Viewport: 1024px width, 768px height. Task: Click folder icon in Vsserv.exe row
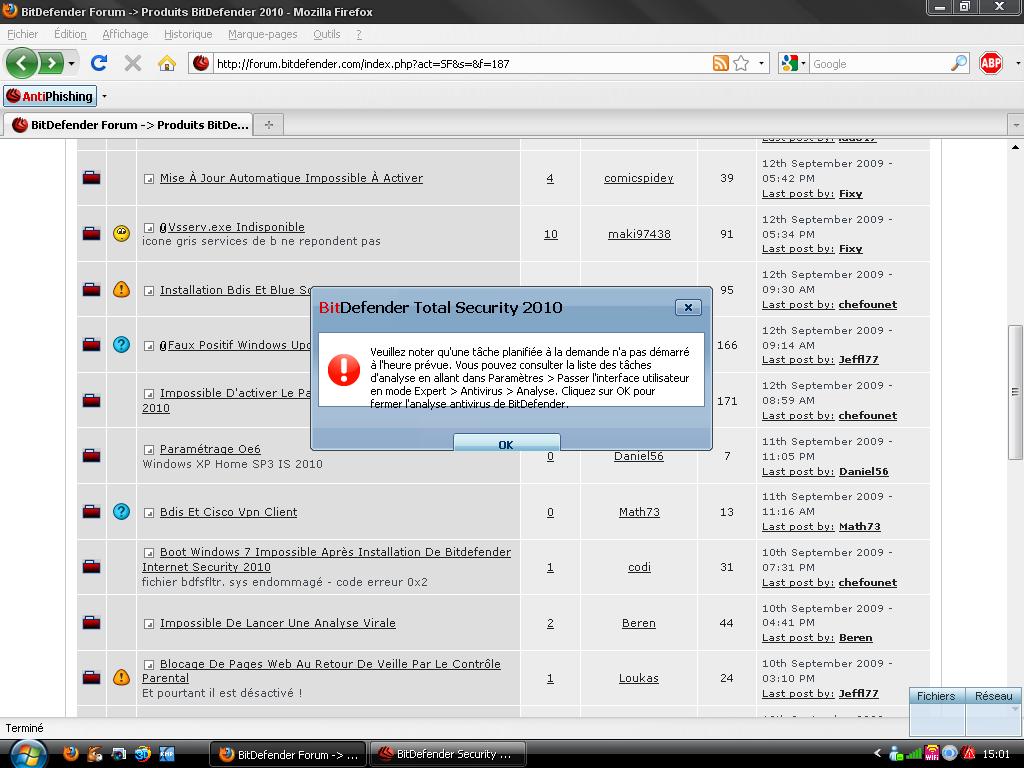pos(91,233)
